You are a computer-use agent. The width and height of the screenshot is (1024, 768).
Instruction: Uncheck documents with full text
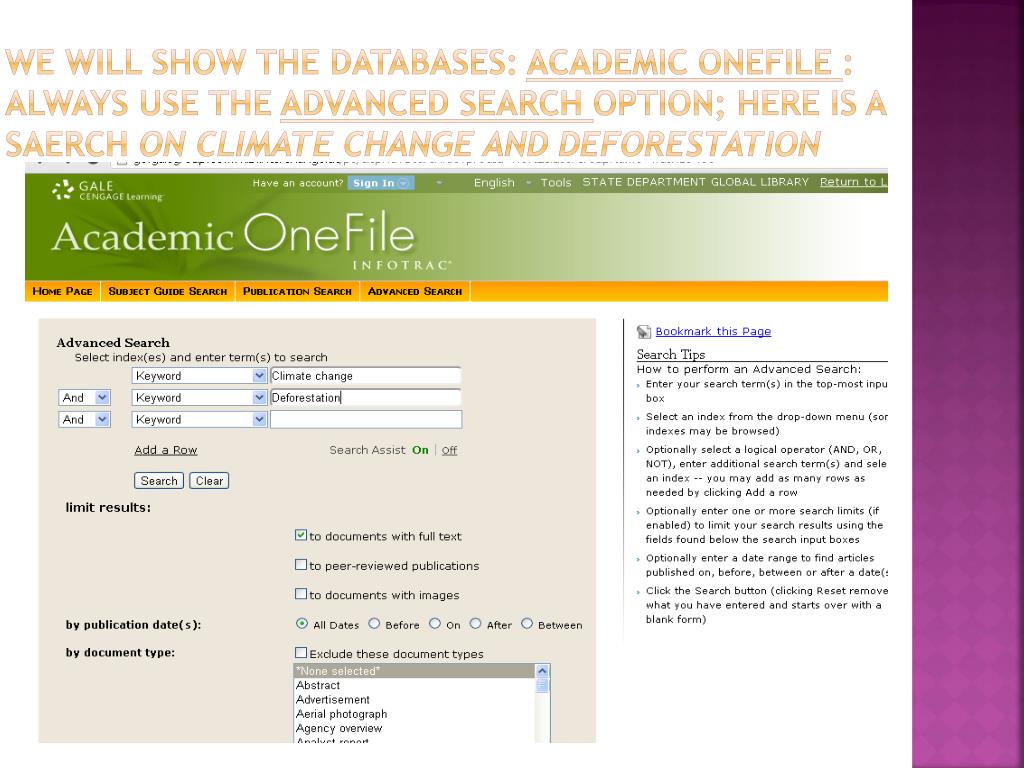(300, 536)
